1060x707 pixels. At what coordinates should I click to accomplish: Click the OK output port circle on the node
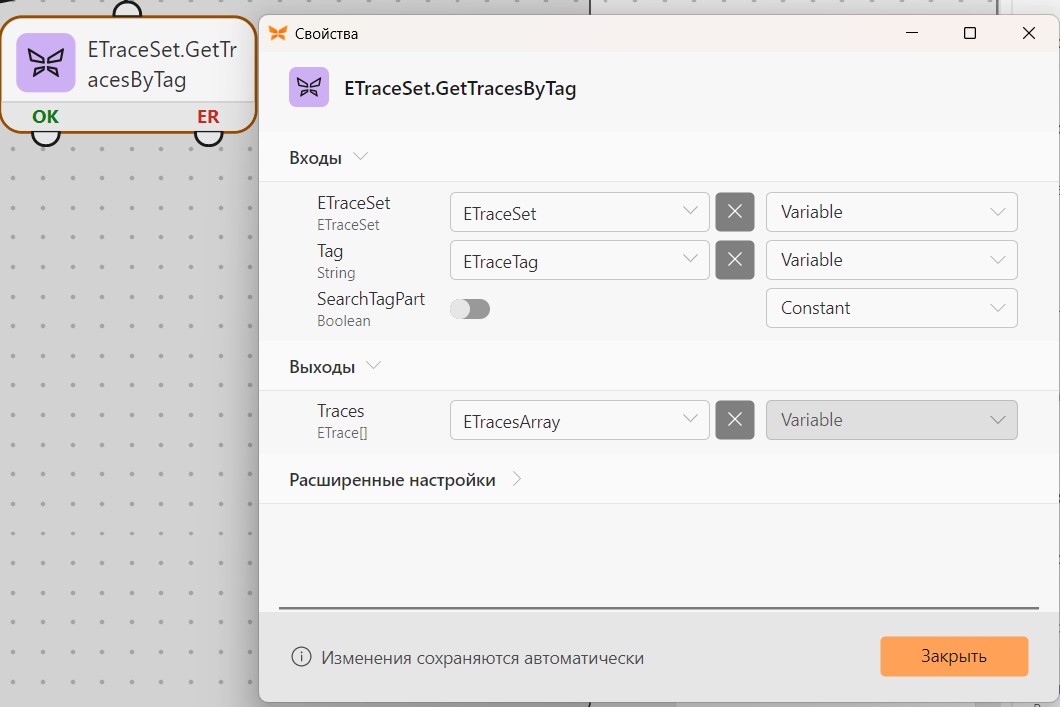[45, 137]
